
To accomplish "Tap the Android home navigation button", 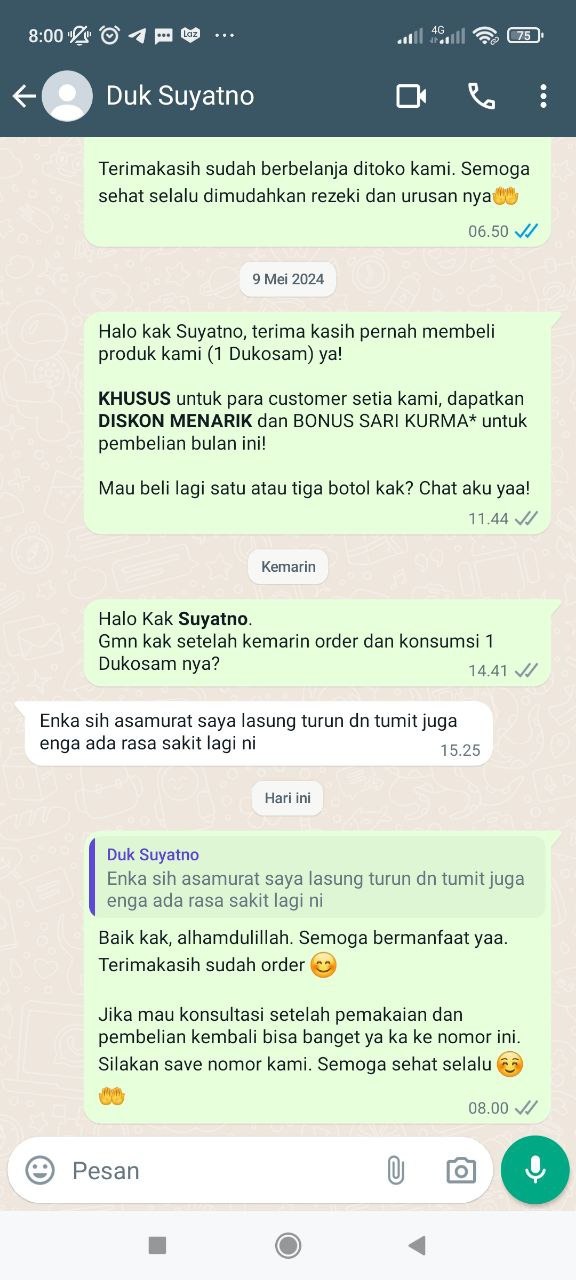I will pyautogui.click(x=288, y=1245).
